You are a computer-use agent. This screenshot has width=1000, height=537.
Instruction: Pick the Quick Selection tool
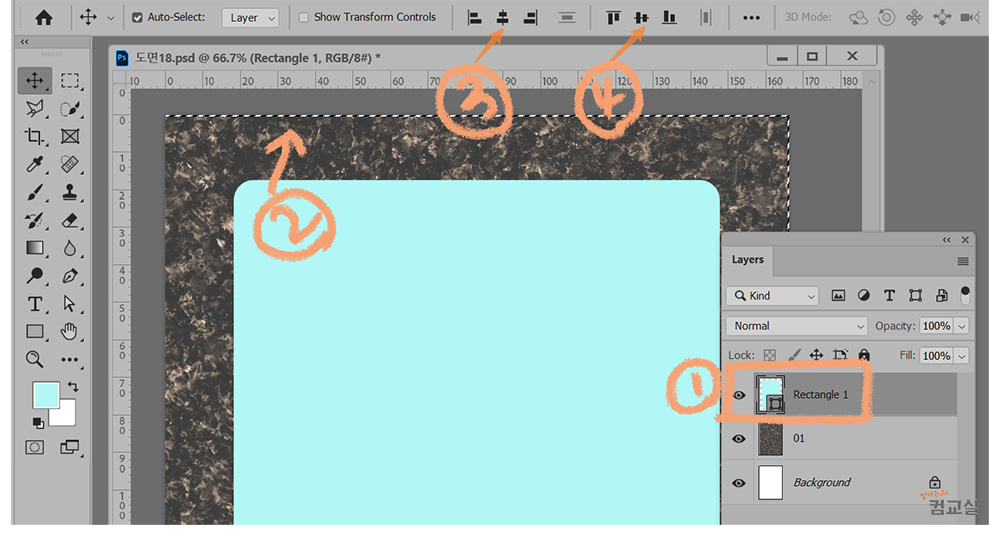(x=70, y=108)
